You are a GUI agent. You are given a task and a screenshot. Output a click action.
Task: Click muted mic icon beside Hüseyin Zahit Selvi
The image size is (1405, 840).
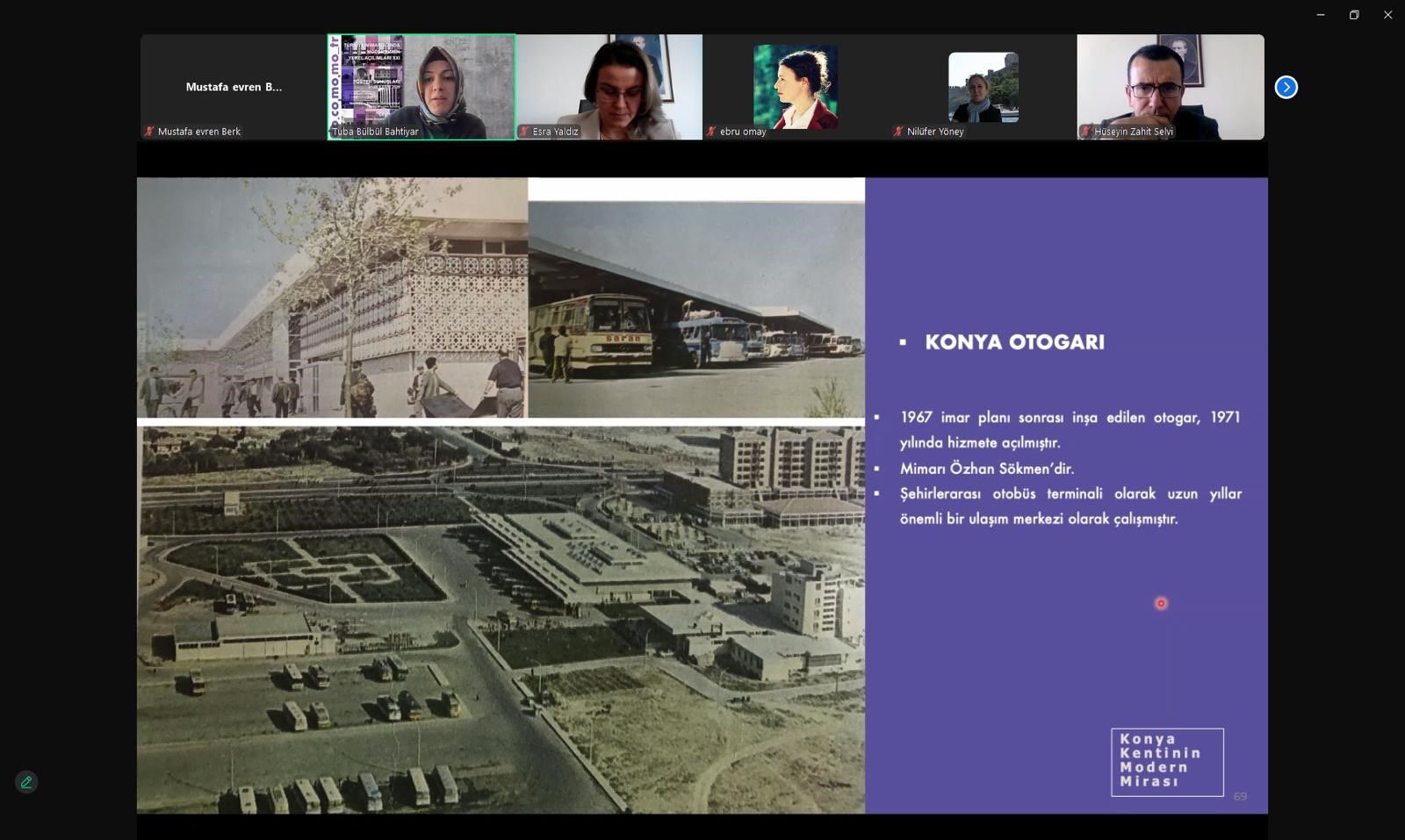(1086, 132)
